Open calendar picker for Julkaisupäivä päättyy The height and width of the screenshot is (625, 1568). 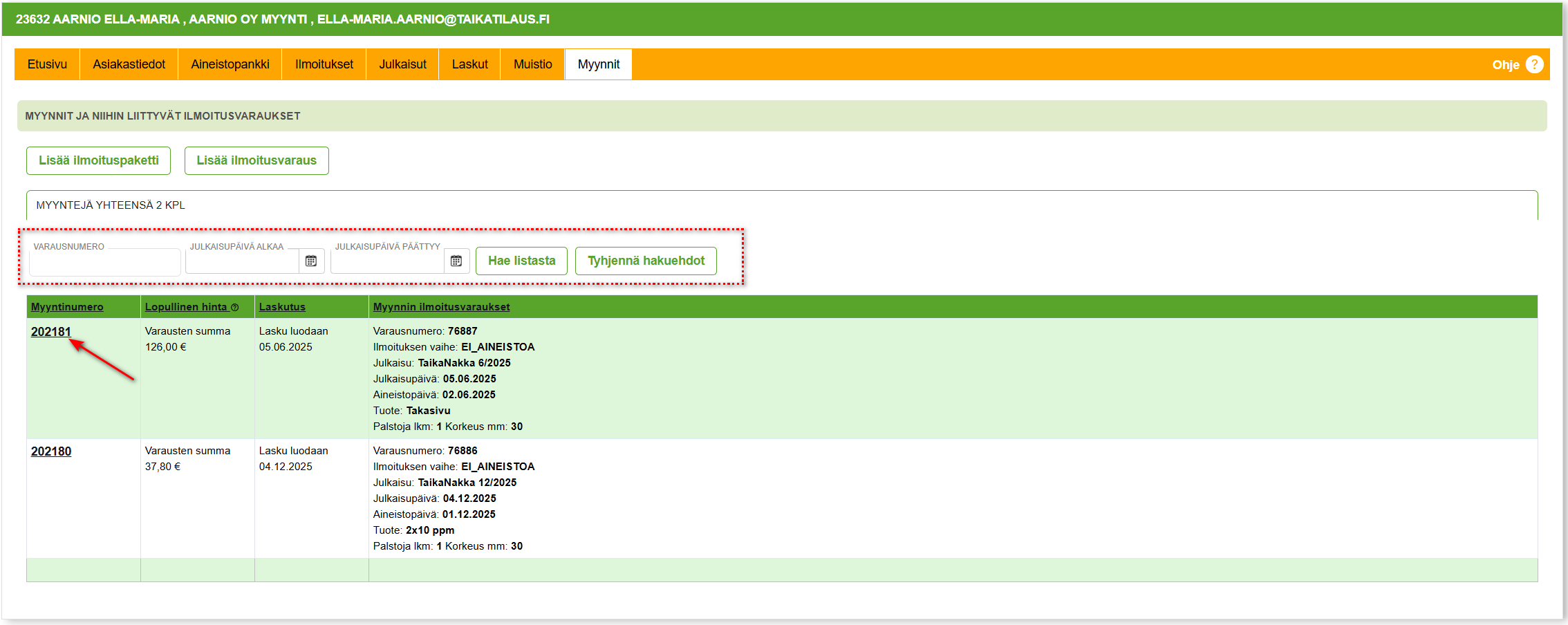tap(456, 261)
